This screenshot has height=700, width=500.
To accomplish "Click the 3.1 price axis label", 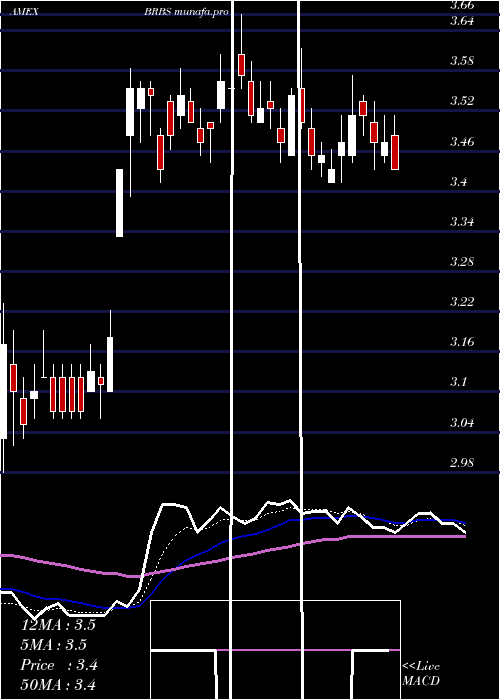I will [x=458, y=382].
